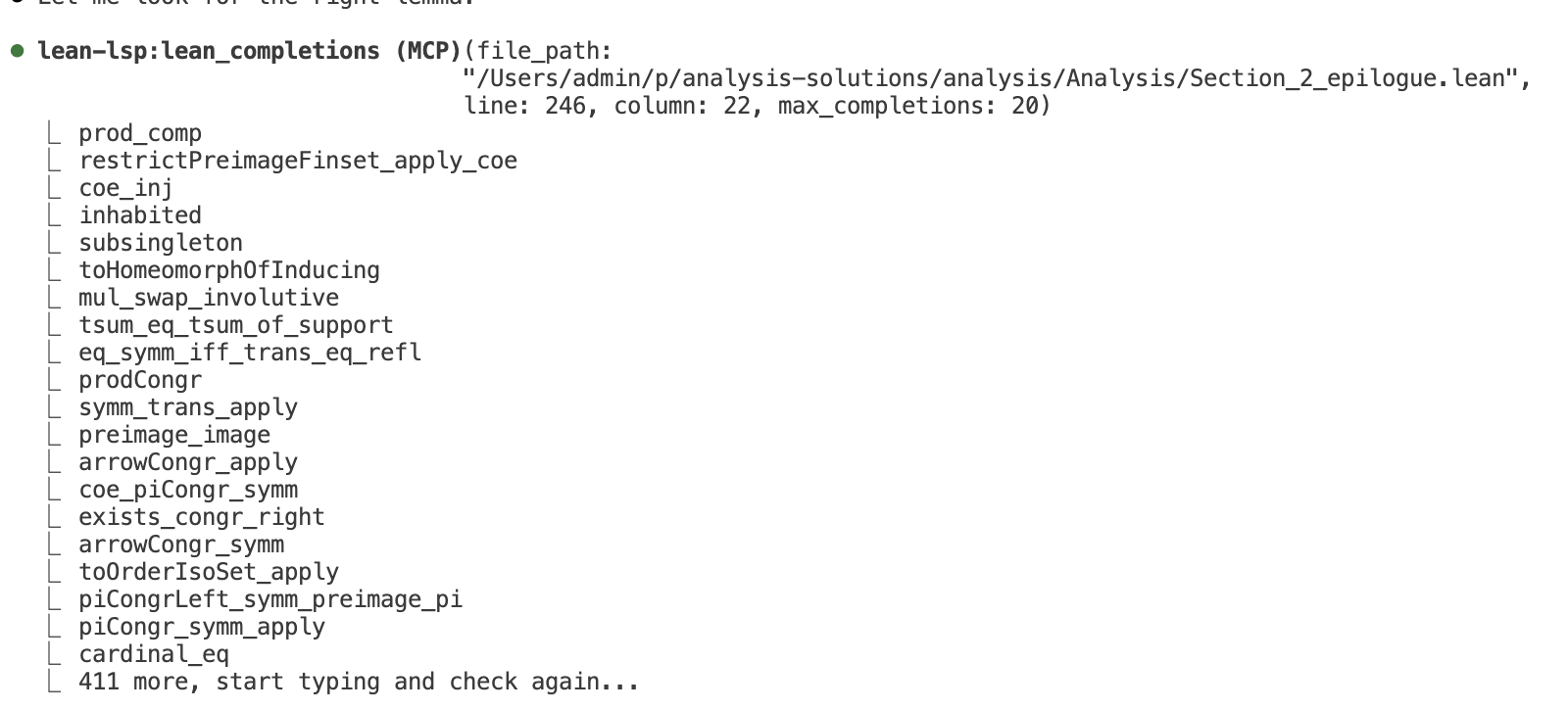This screenshot has height=711, width=1568.
Task: Click the tsum_eq_tsum_of_support entry
Action: point(236,325)
